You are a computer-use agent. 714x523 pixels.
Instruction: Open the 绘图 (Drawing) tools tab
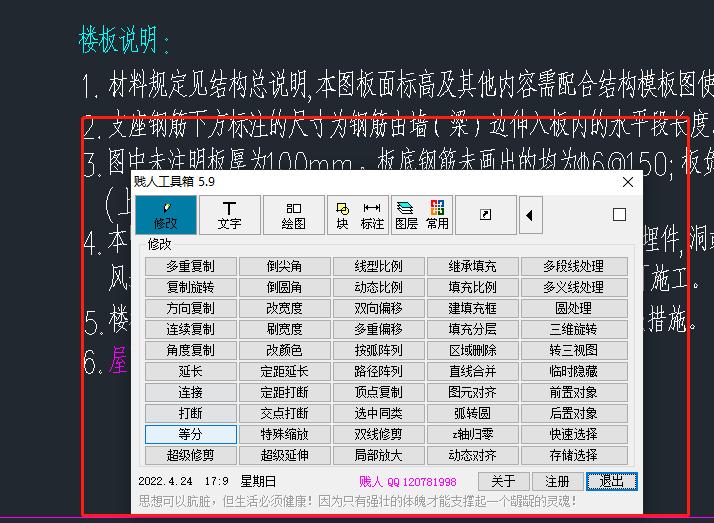294,215
